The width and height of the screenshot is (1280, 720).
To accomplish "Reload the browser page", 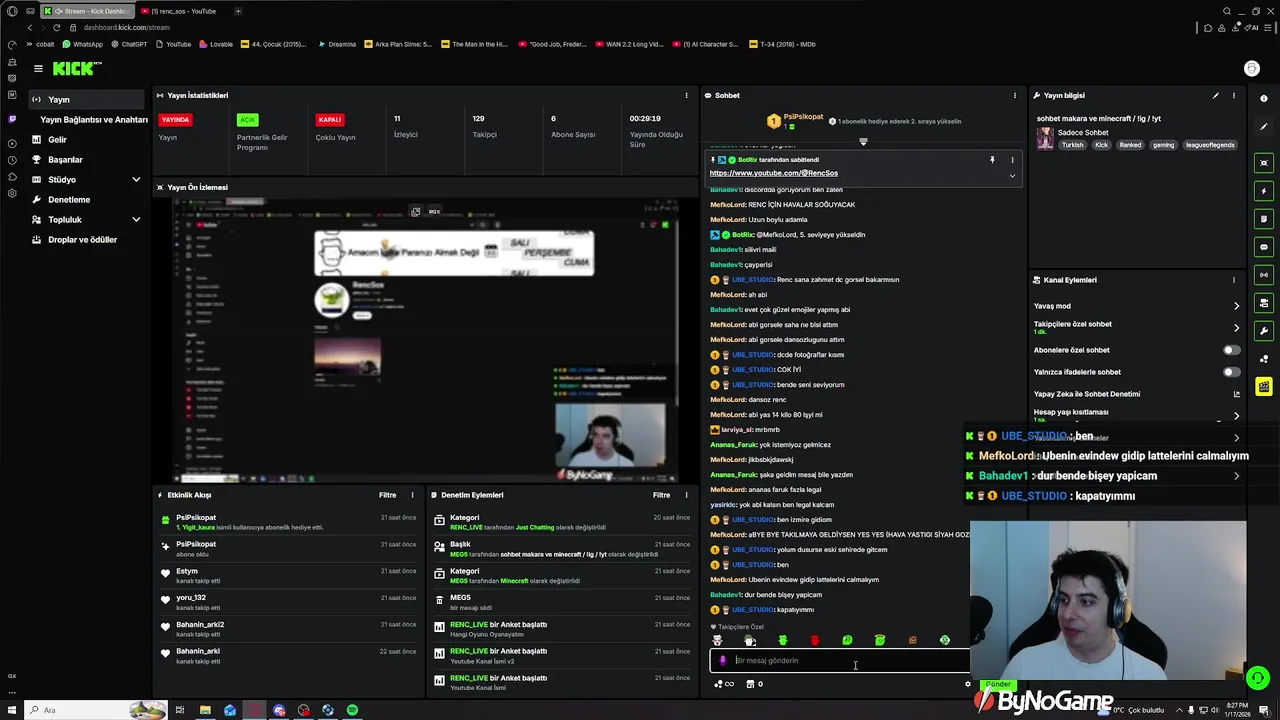I will click(56, 27).
